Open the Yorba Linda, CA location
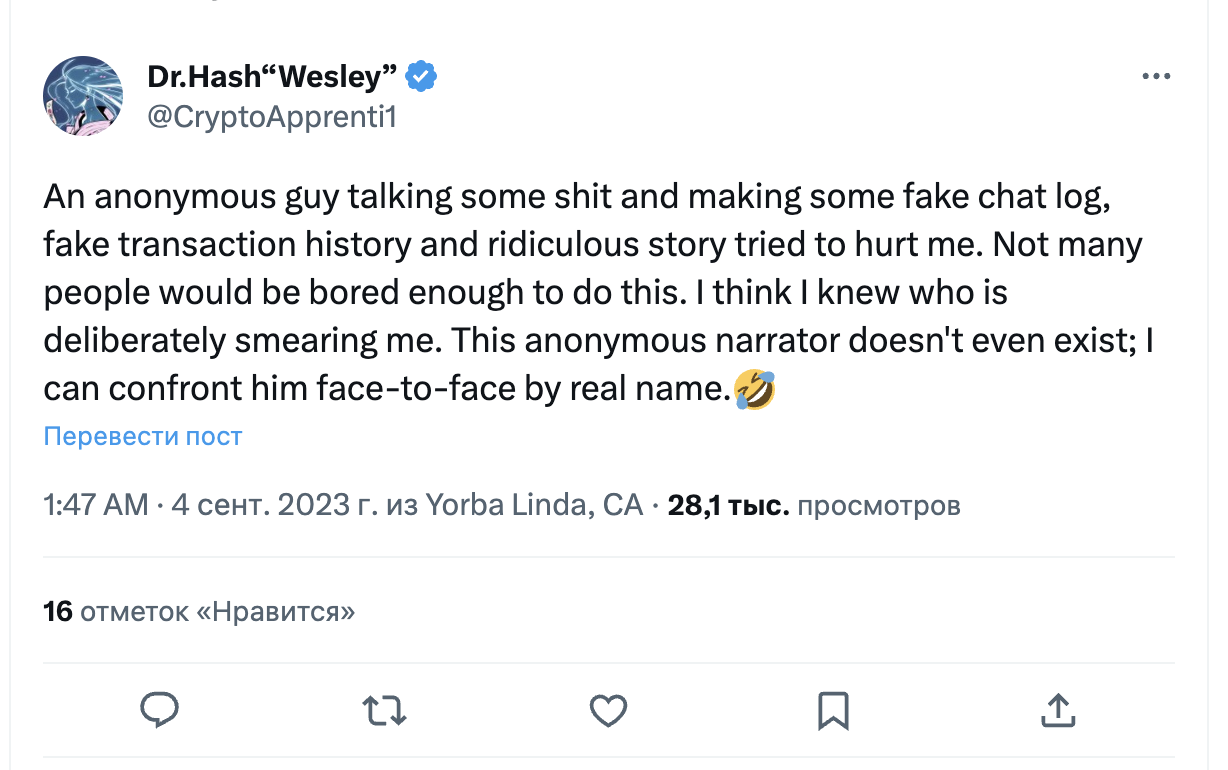The height and width of the screenshot is (770, 1228). [534, 505]
